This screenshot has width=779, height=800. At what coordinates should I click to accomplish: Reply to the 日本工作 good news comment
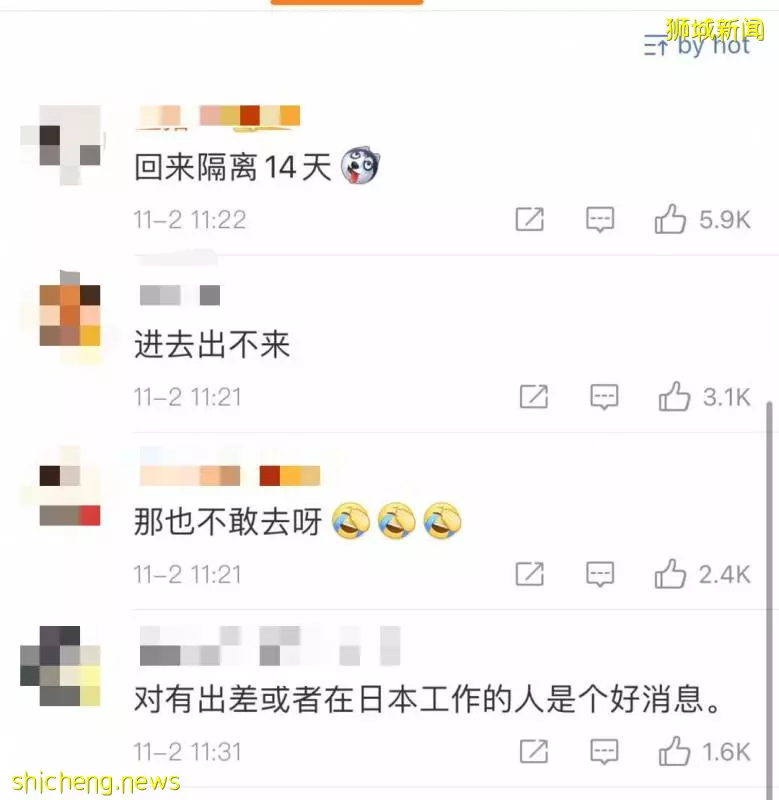(604, 752)
